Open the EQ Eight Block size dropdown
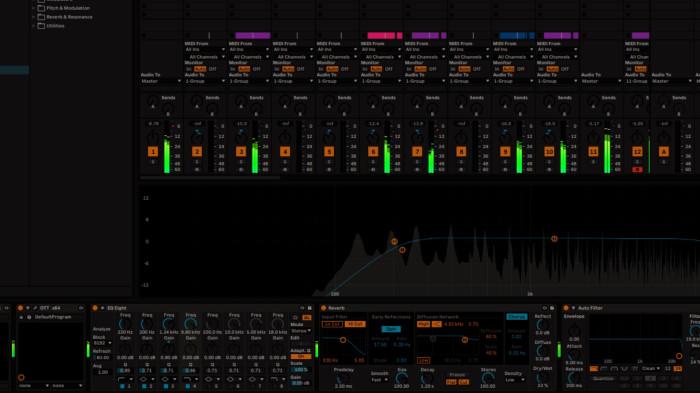700x393 pixels. 102,343
